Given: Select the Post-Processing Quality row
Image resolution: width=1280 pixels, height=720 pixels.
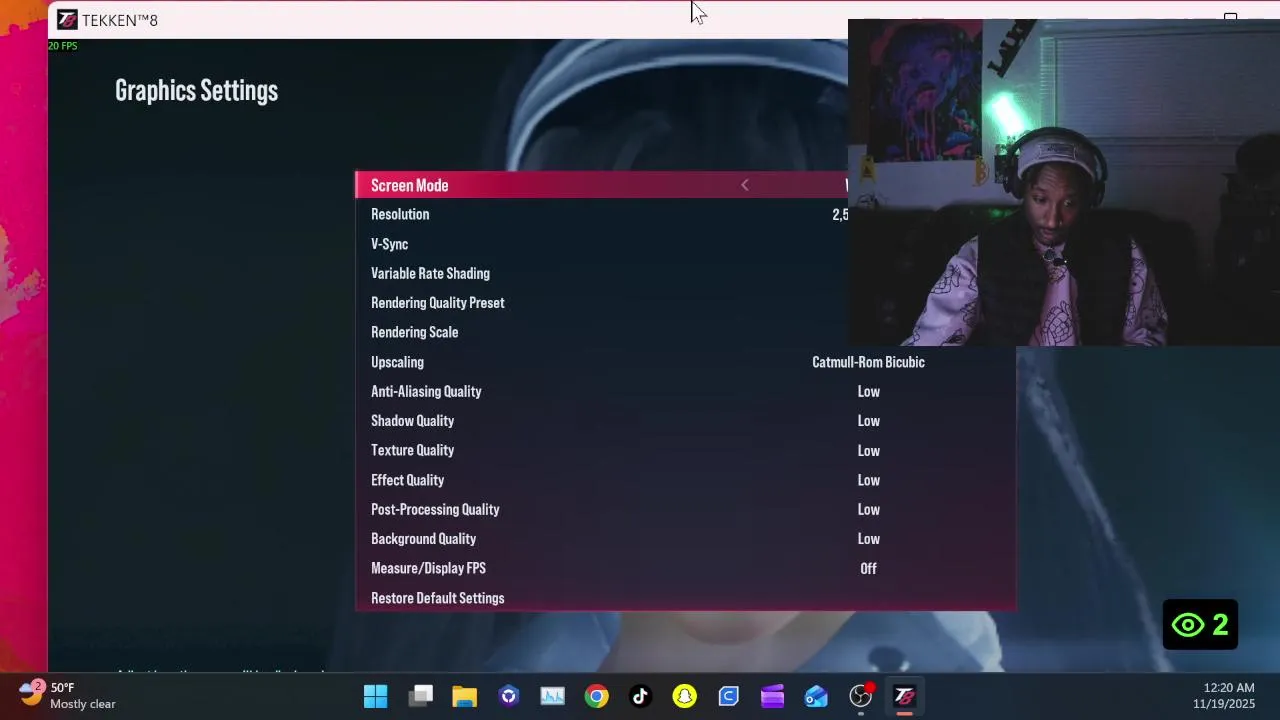Looking at the screenshot, I should 685,509.
